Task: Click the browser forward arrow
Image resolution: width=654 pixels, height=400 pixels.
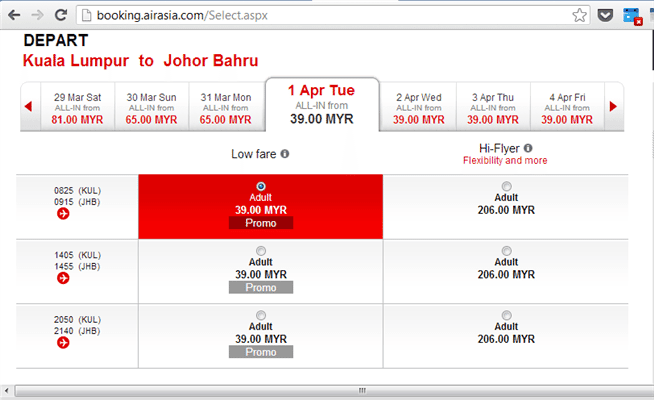Action: point(38,15)
